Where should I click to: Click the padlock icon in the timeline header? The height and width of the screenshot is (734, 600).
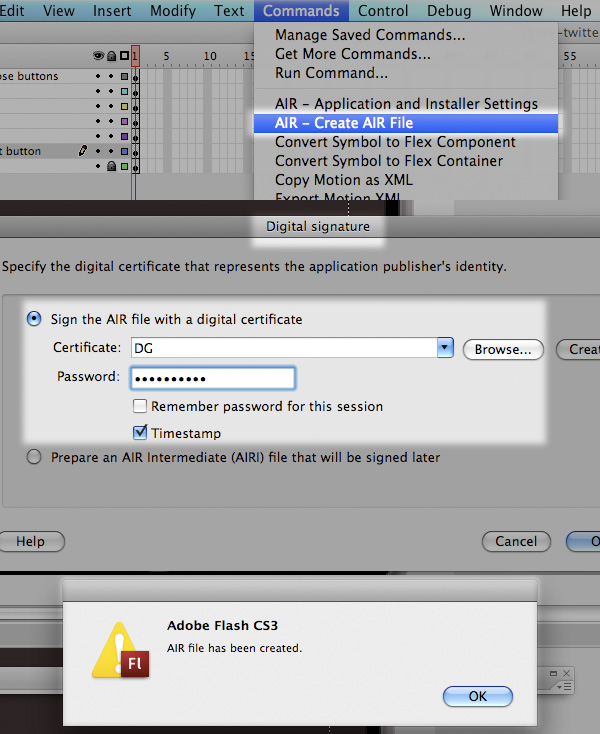point(111,56)
